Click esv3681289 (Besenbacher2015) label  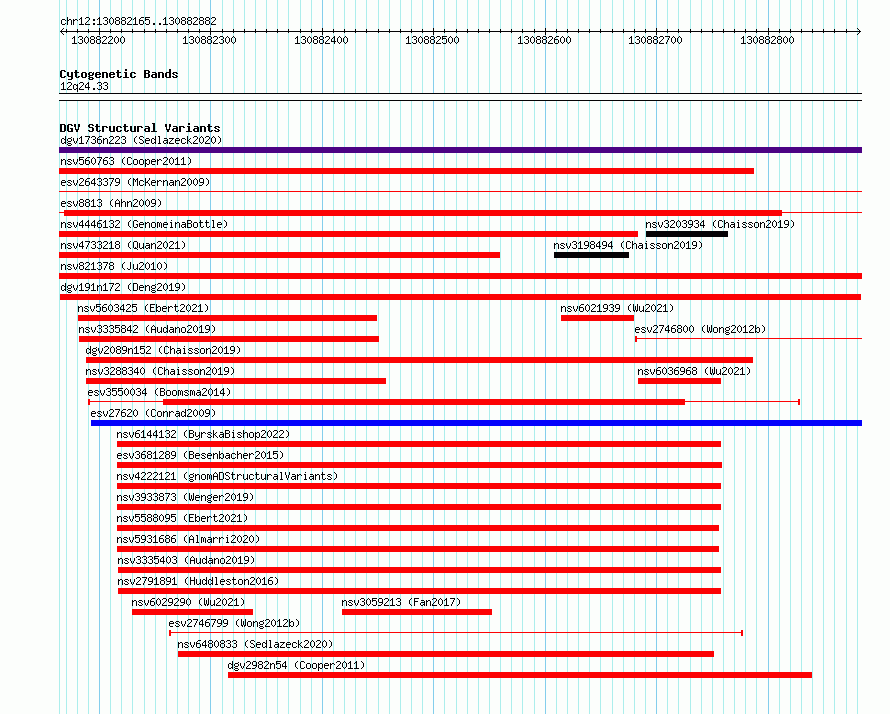(200, 455)
